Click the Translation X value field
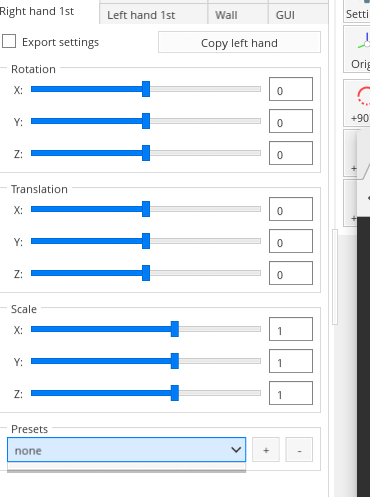The width and height of the screenshot is (370, 497). pos(291,209)
